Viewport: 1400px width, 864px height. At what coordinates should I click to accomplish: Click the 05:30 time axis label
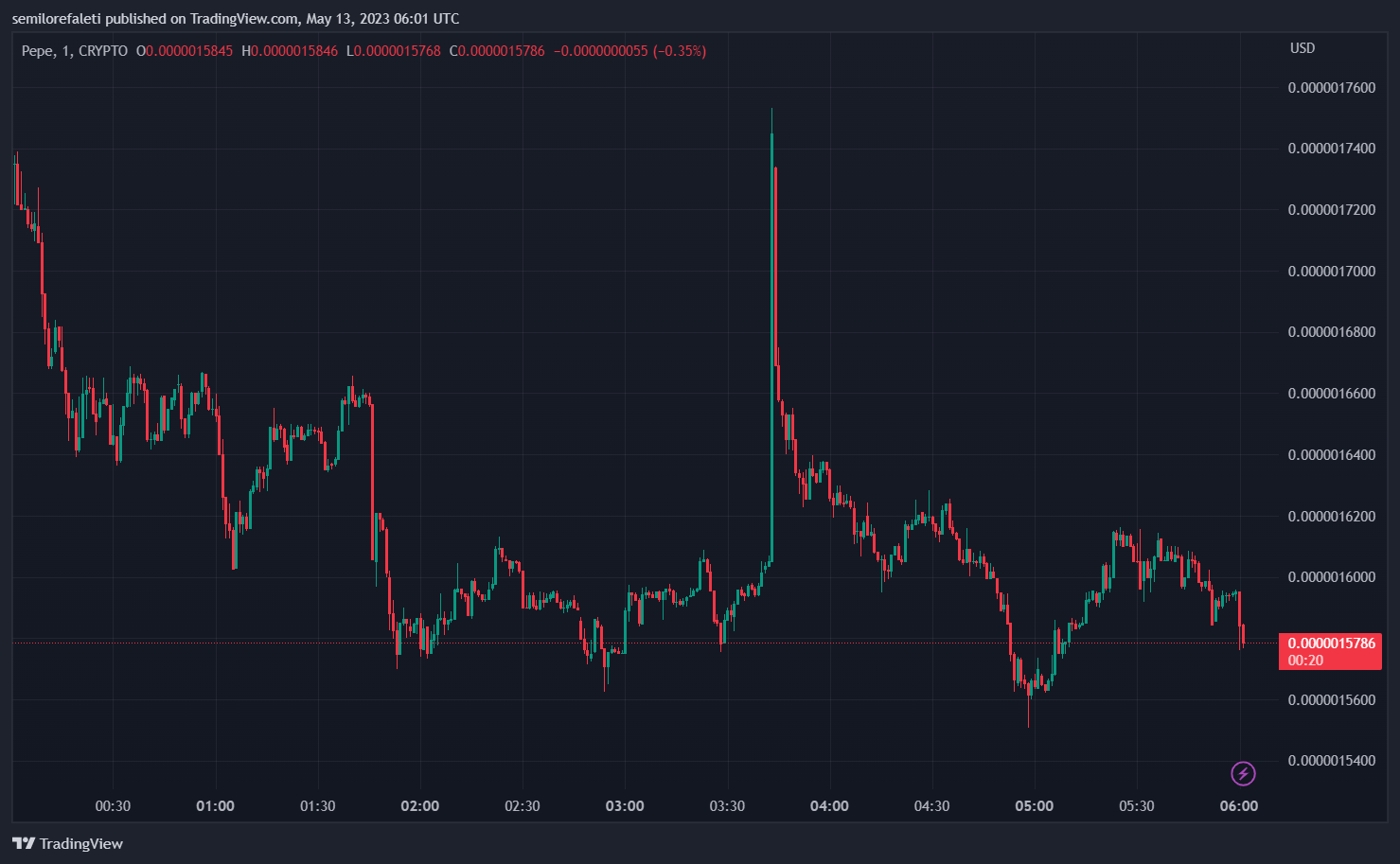(1136, 806)
